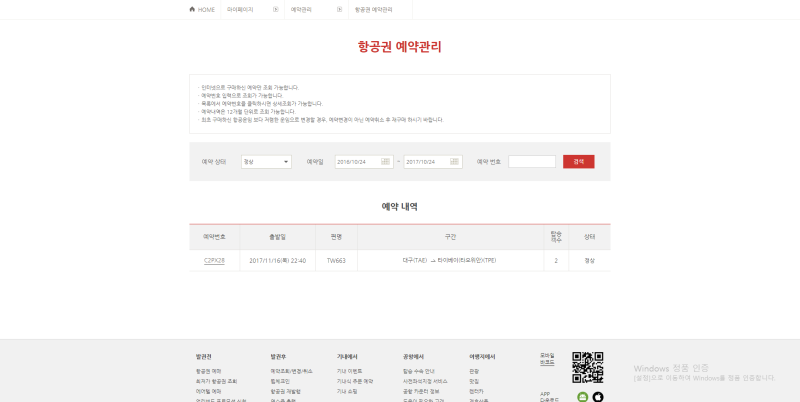Expand the 예약관리 breadcrumb arrow

point(339,9)
